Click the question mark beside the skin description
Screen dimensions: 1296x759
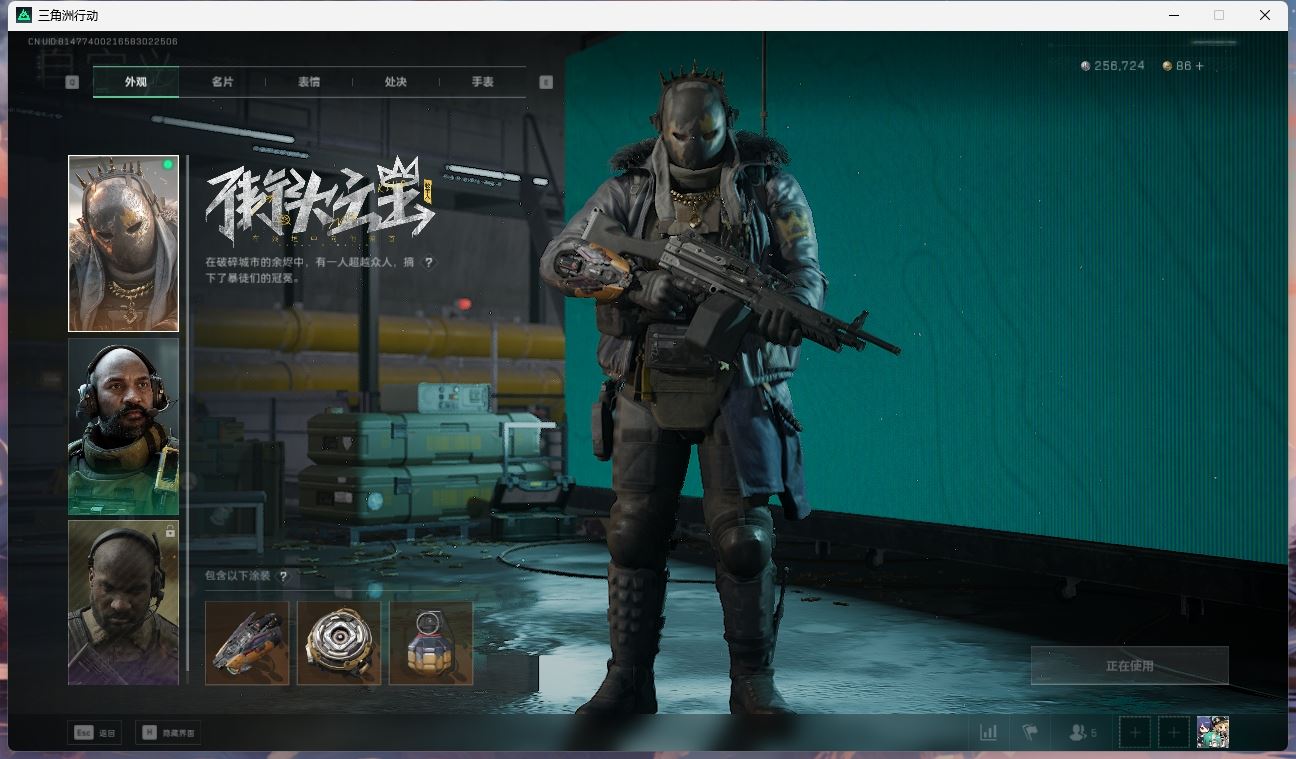click(x=429, y=262)
